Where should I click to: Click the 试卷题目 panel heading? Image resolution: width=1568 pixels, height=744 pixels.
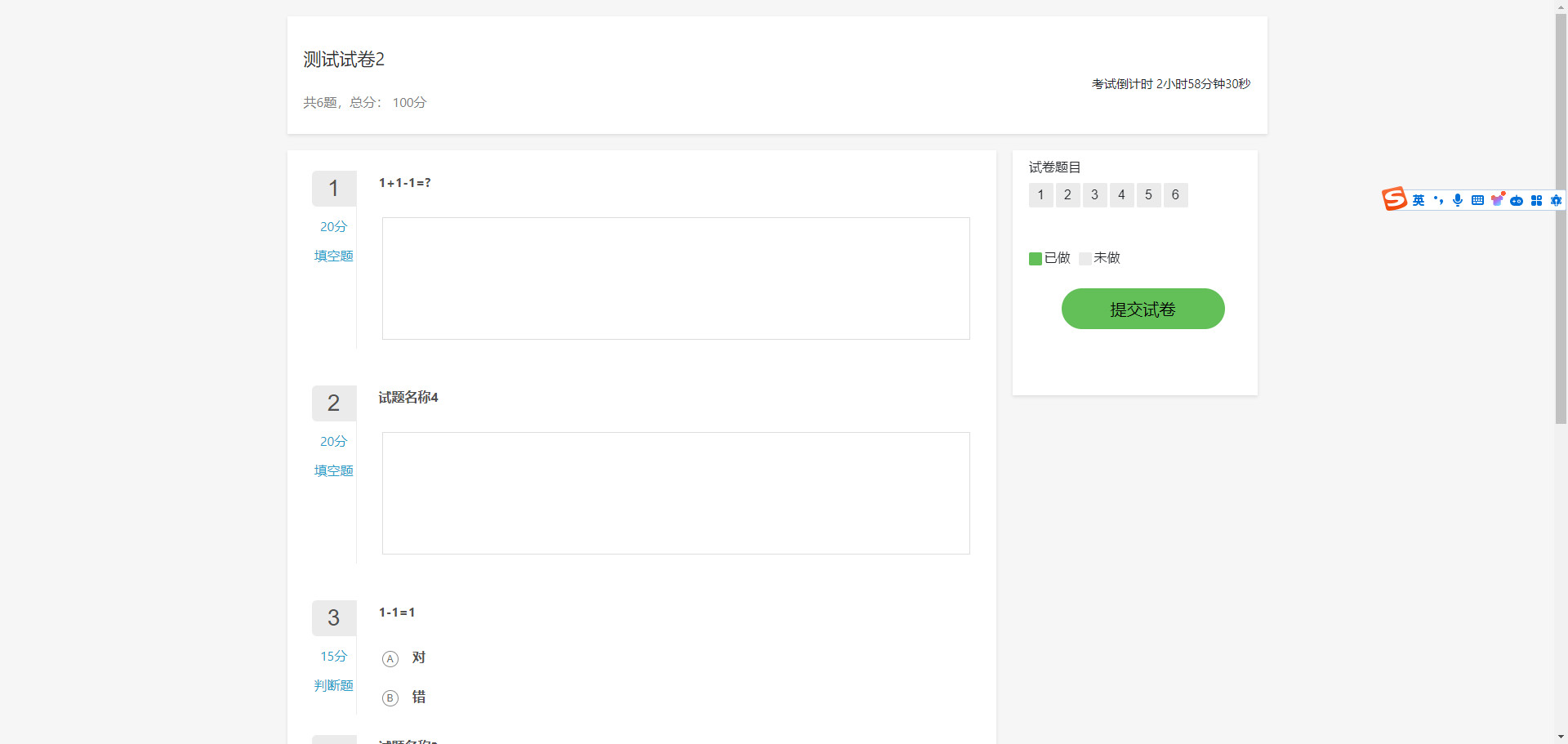tap(1054, 167)
